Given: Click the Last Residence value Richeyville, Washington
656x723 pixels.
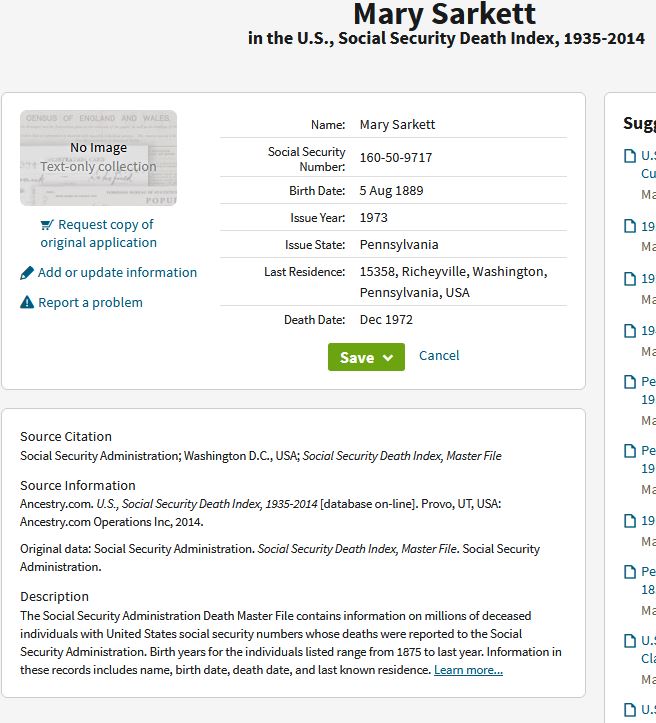Looking at the screenshot, I should (x=454, y=282).
